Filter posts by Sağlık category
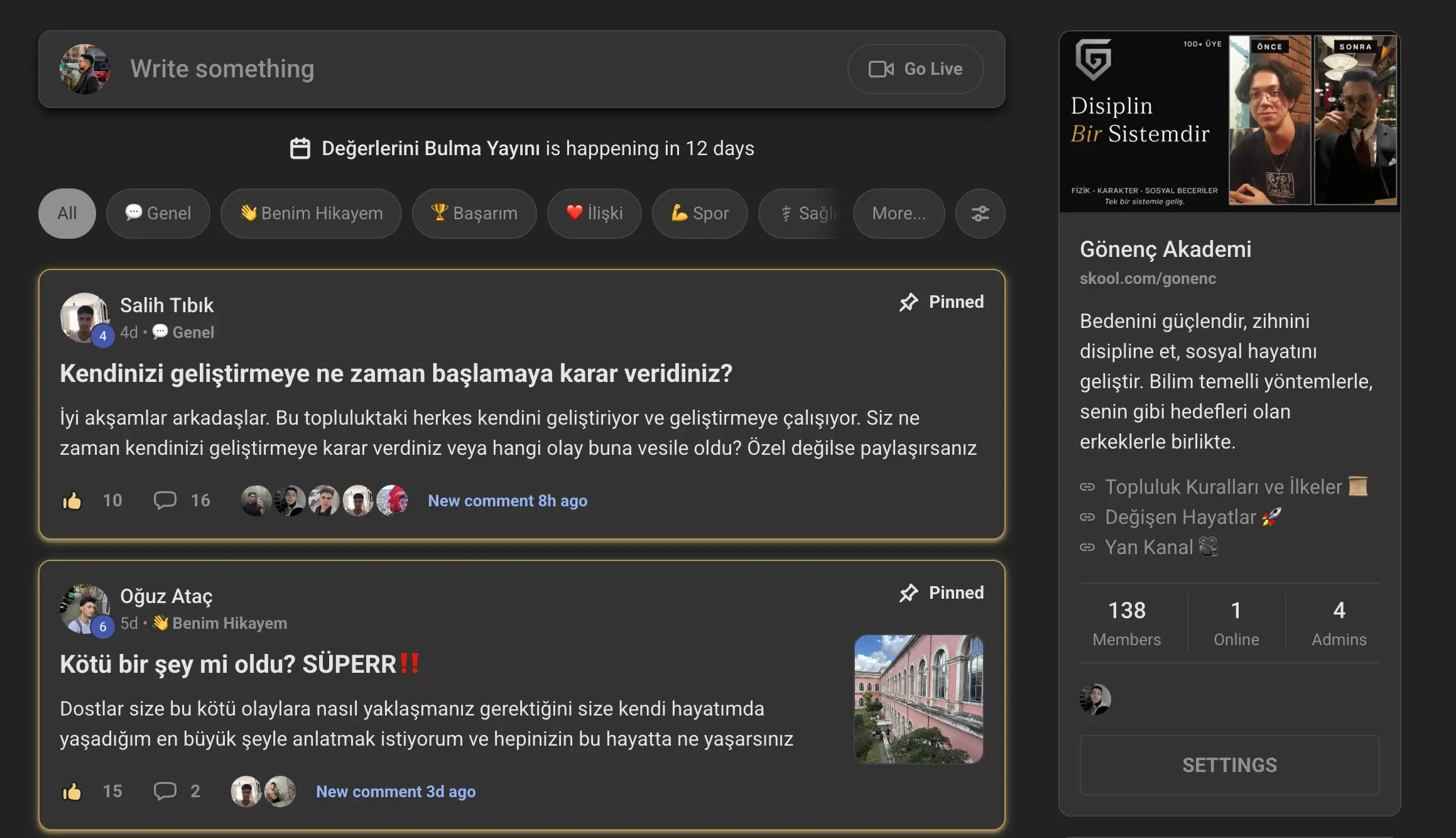 (x=801, y=214)
